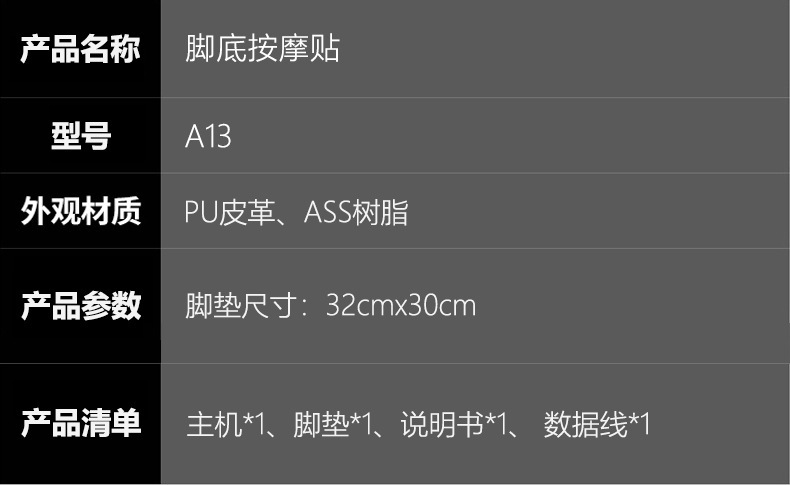
Task: Click the 数据线*1 list item
Action: click(597, 424)
